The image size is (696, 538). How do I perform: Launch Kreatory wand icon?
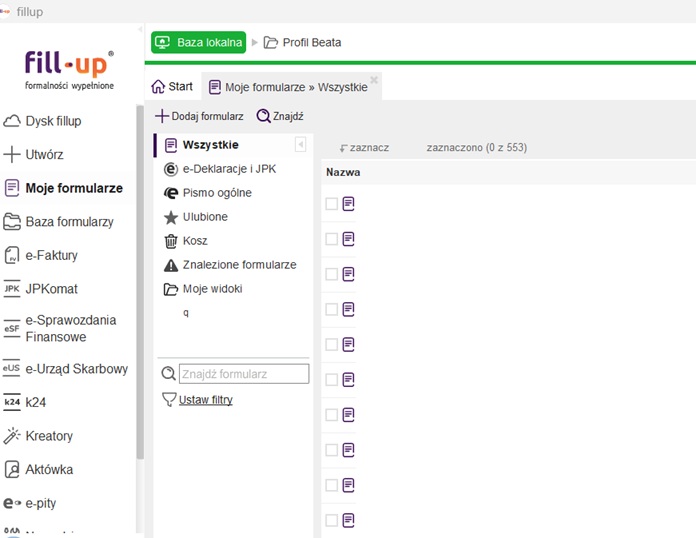click(12, 436)
